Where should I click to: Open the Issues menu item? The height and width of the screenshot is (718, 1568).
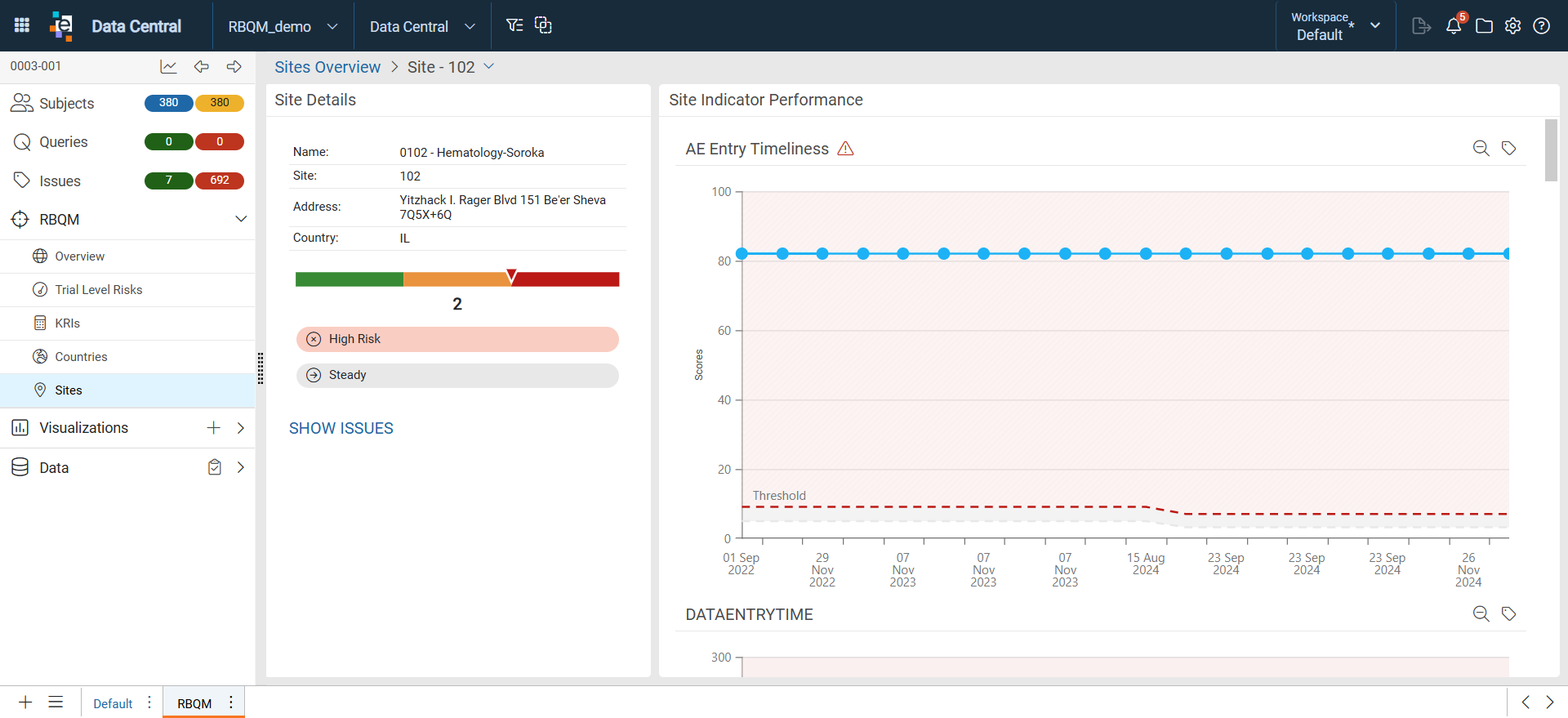tap(60, 181)
